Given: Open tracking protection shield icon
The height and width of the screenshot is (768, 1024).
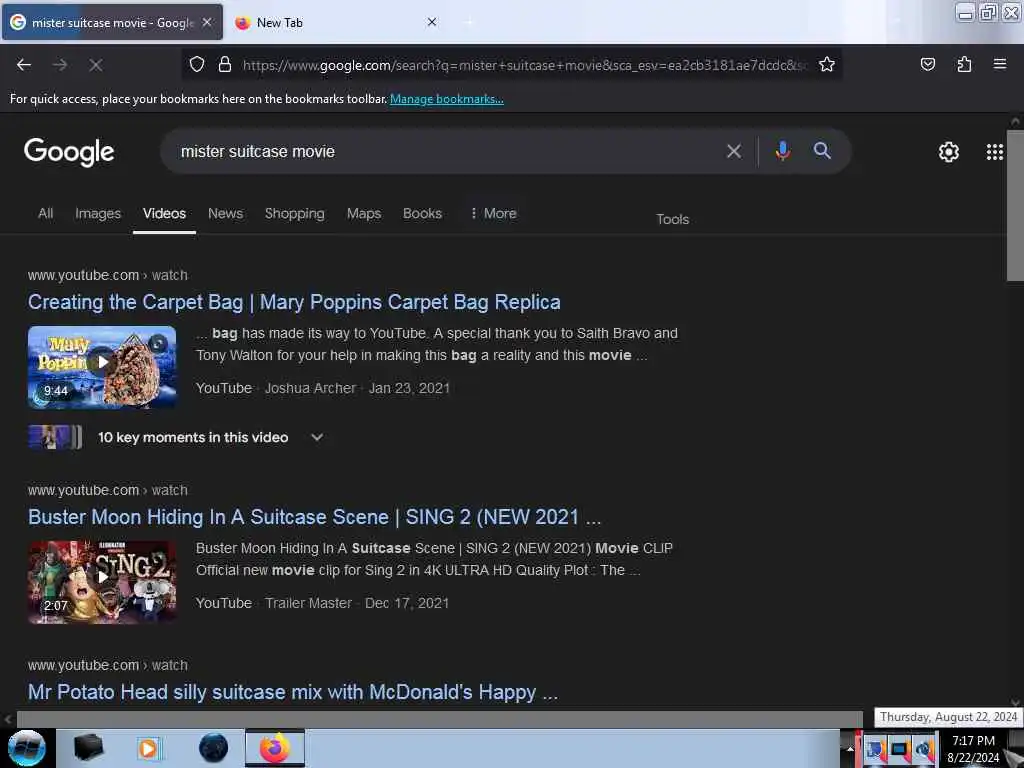Looking at the screenshot, I should (x=197, y=64).
